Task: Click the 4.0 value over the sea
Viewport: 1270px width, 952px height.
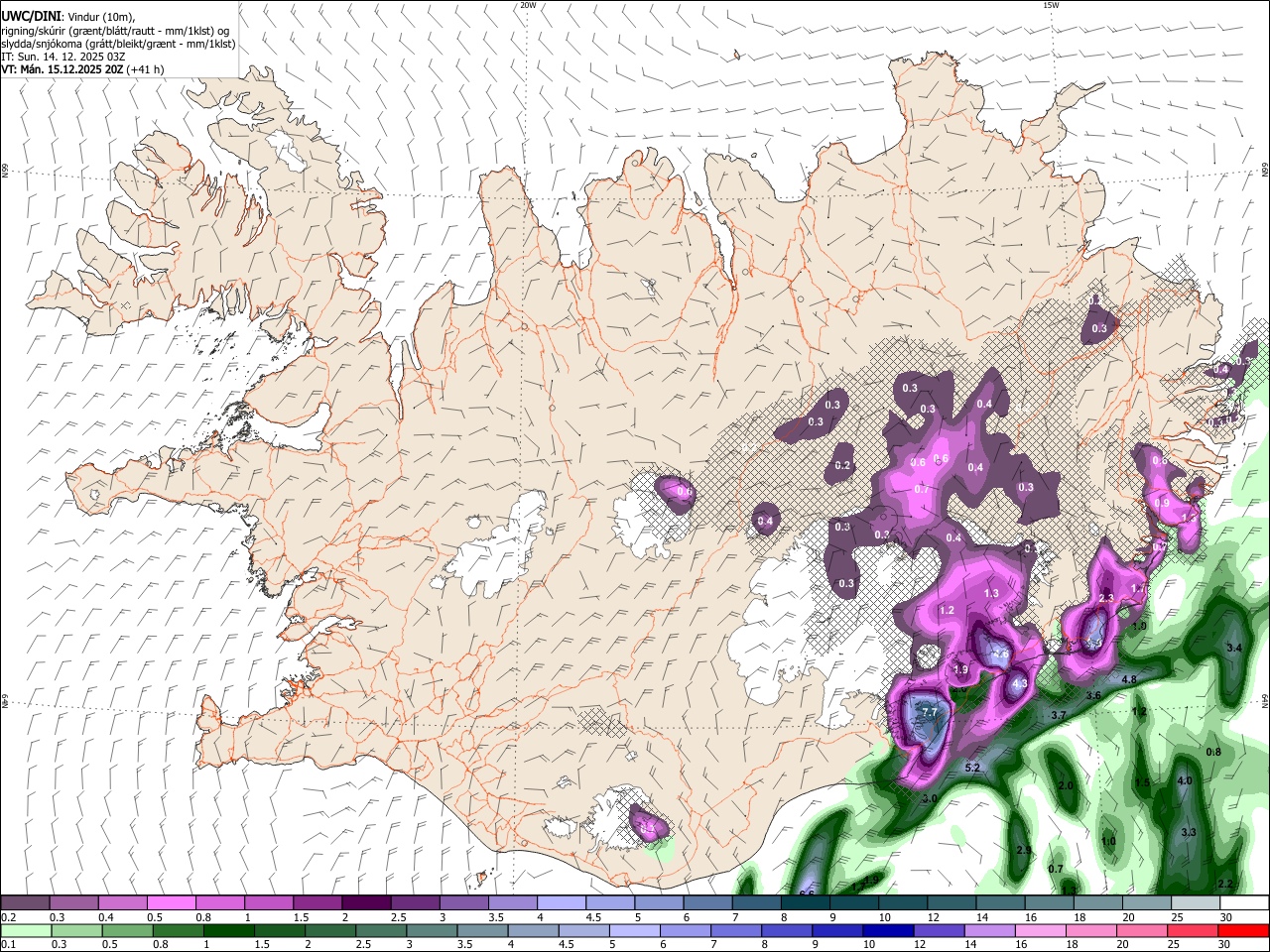Action: click(1185, 780)
